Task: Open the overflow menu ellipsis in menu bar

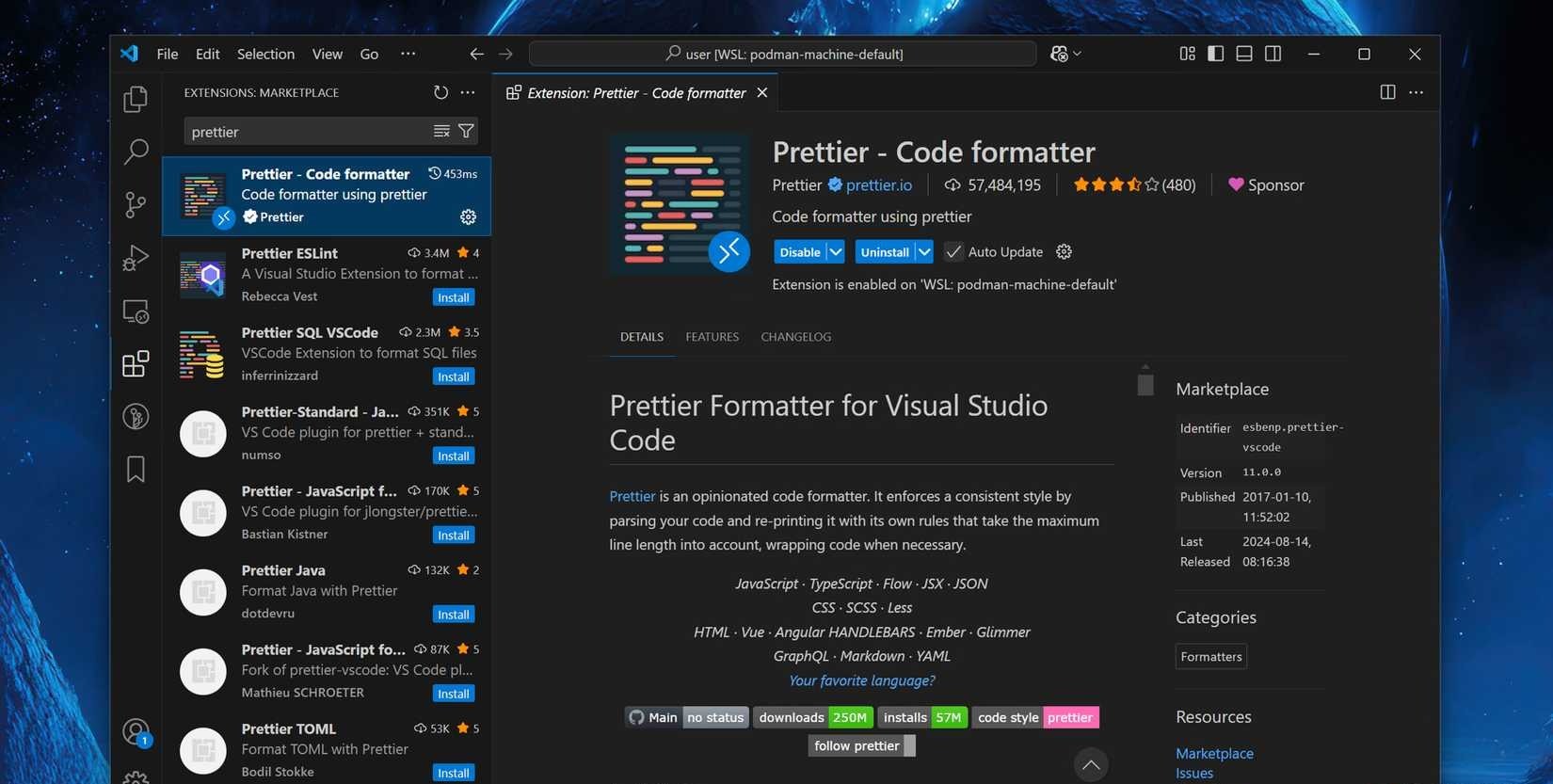Action: 408,54
